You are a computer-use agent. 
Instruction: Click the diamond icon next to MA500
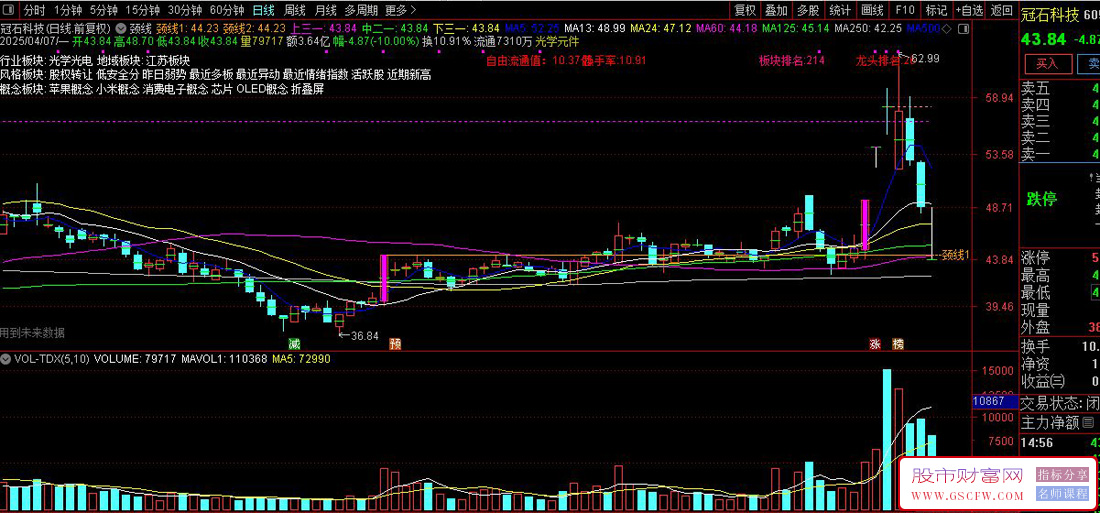coord(947,29)
